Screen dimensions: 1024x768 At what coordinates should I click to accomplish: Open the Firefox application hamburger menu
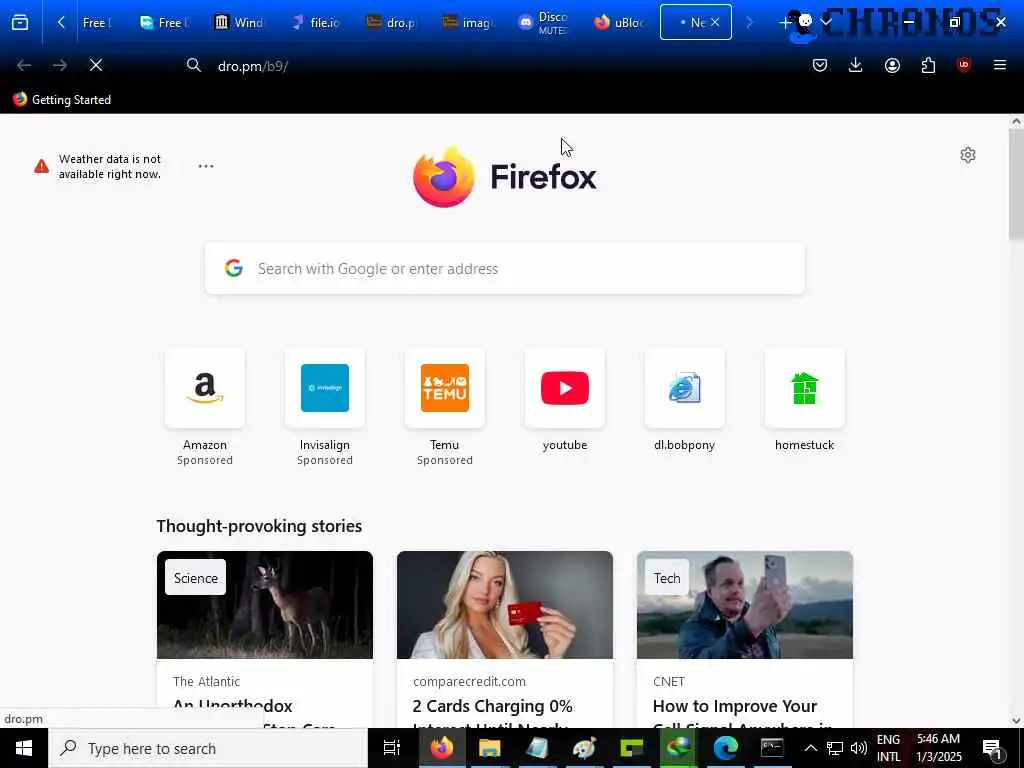pos(999,65)
